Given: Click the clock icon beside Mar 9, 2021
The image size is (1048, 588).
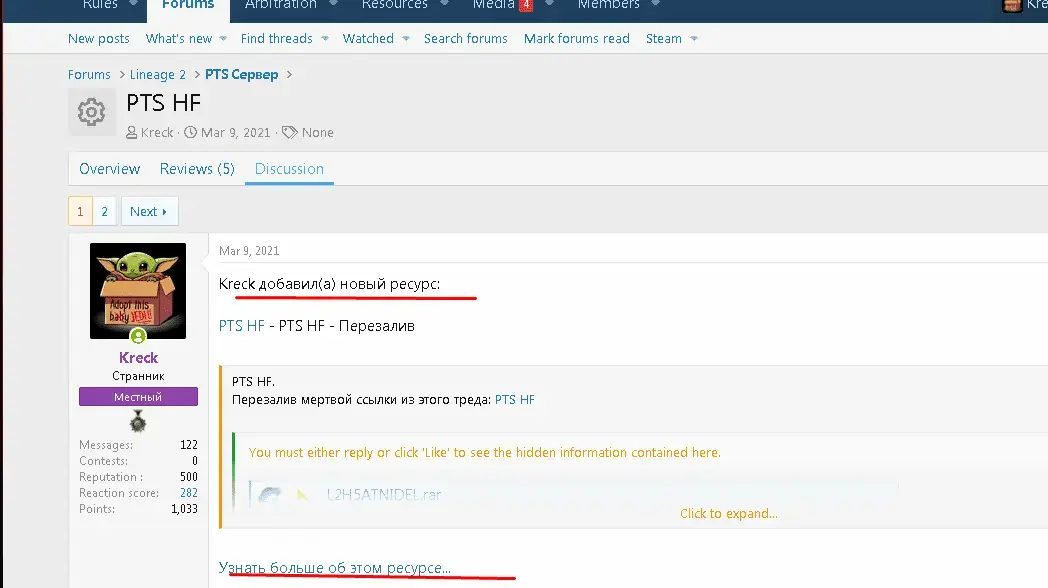Looking at the screenshot, I should coord(190,132).
